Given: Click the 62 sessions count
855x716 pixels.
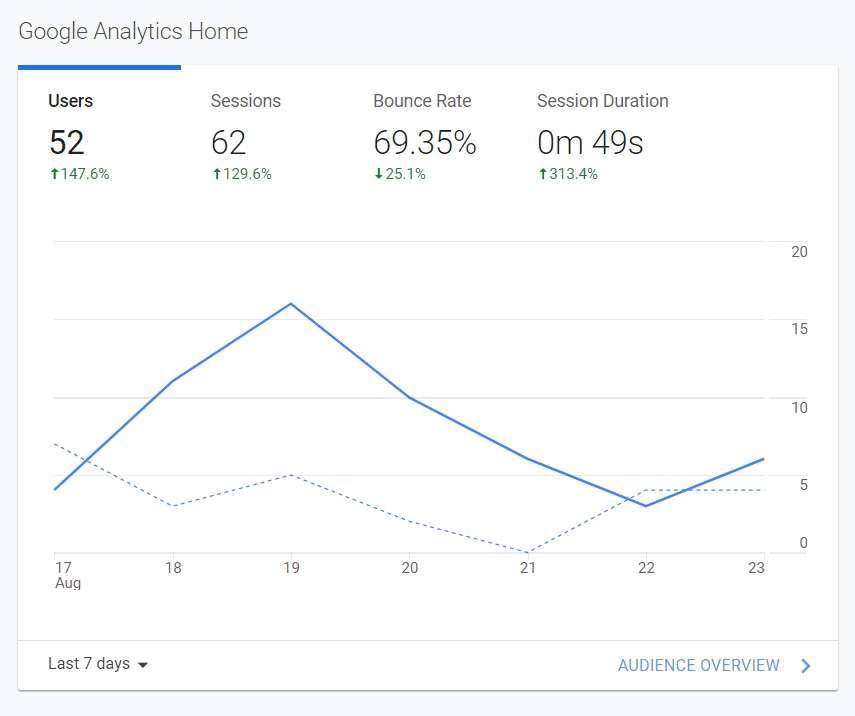Looking at the screenshot, I should 228,142.
